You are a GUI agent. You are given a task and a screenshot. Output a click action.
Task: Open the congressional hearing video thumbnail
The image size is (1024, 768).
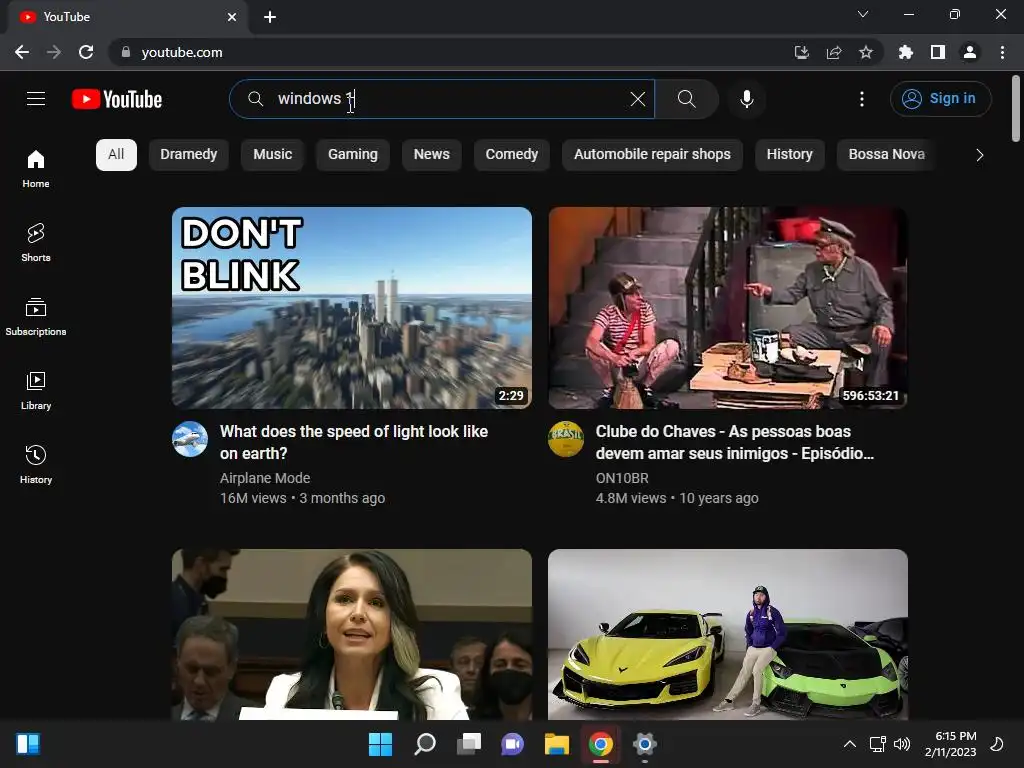[352, 634]
